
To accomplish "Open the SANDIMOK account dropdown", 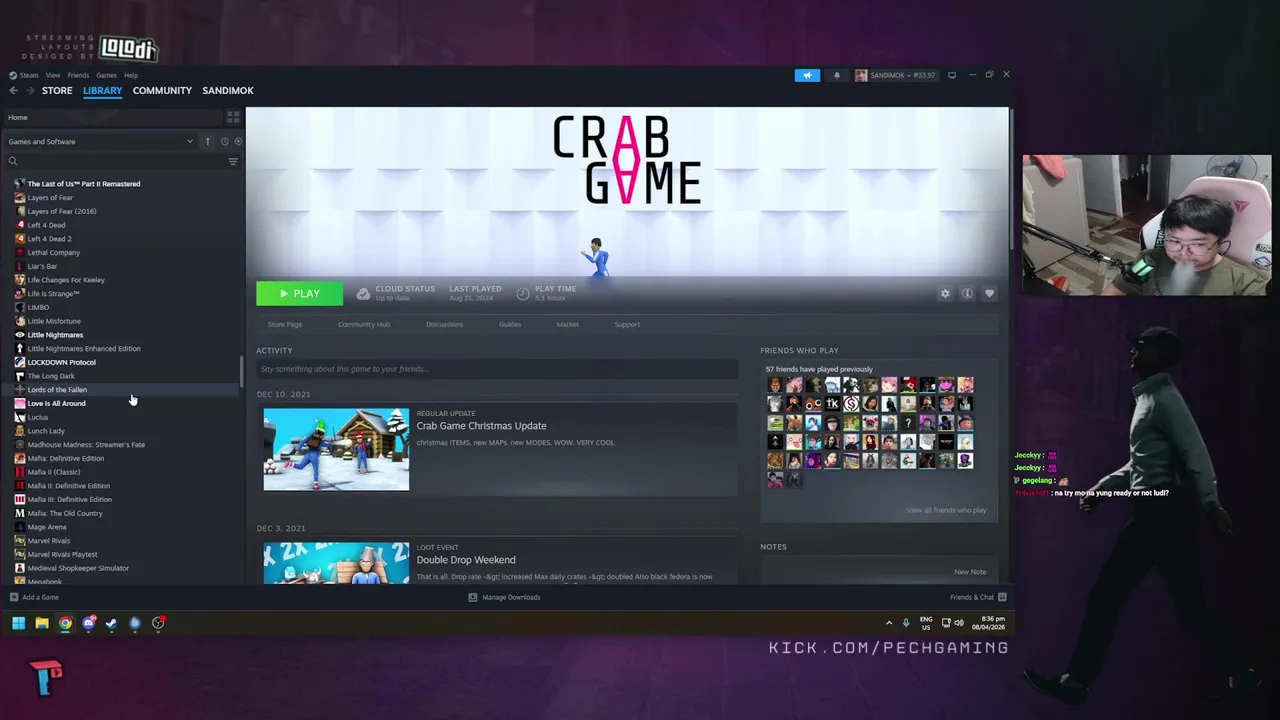I will coord(896,75).
